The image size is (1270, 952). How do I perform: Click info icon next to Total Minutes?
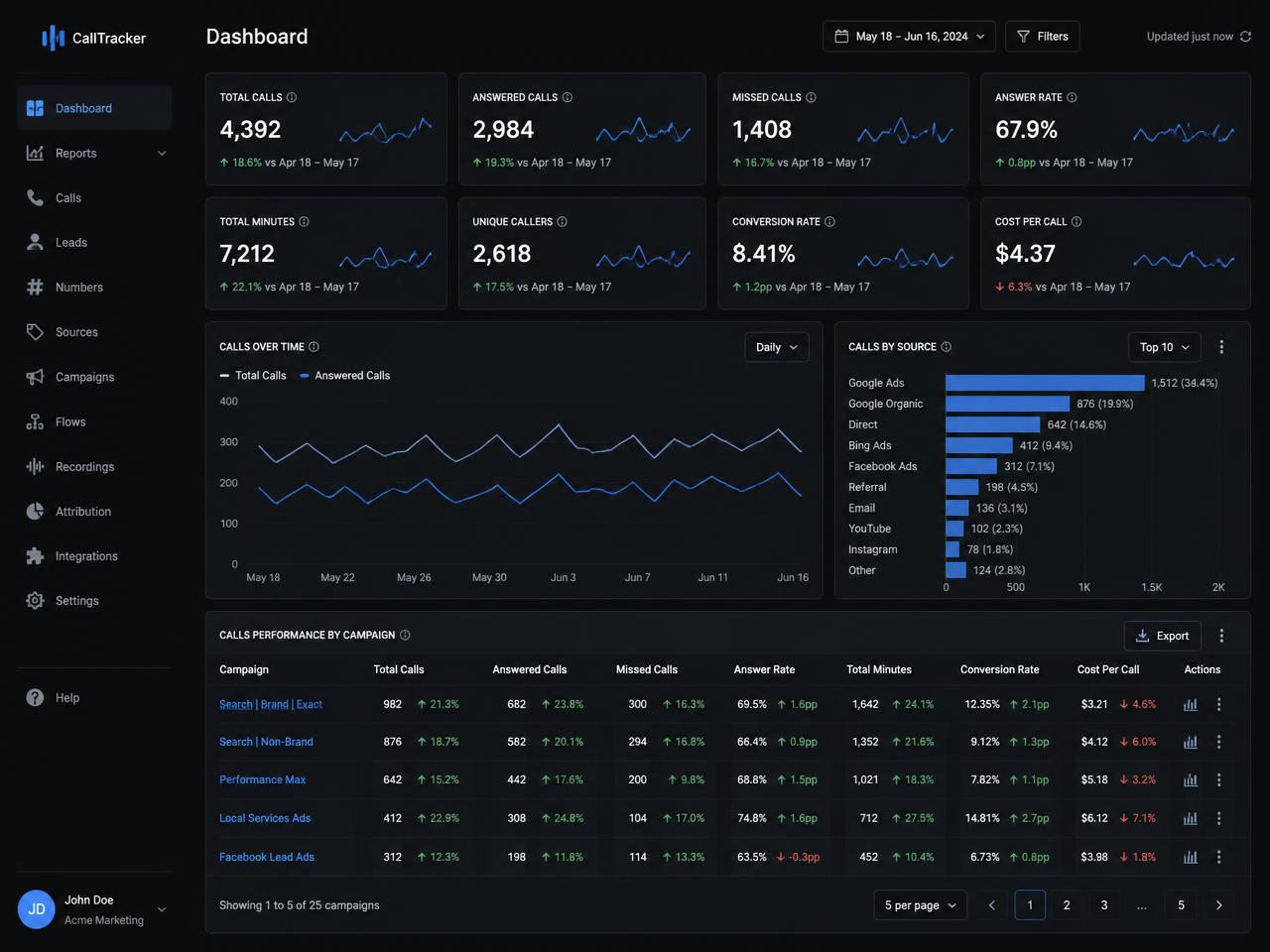(x=304, y=221)
